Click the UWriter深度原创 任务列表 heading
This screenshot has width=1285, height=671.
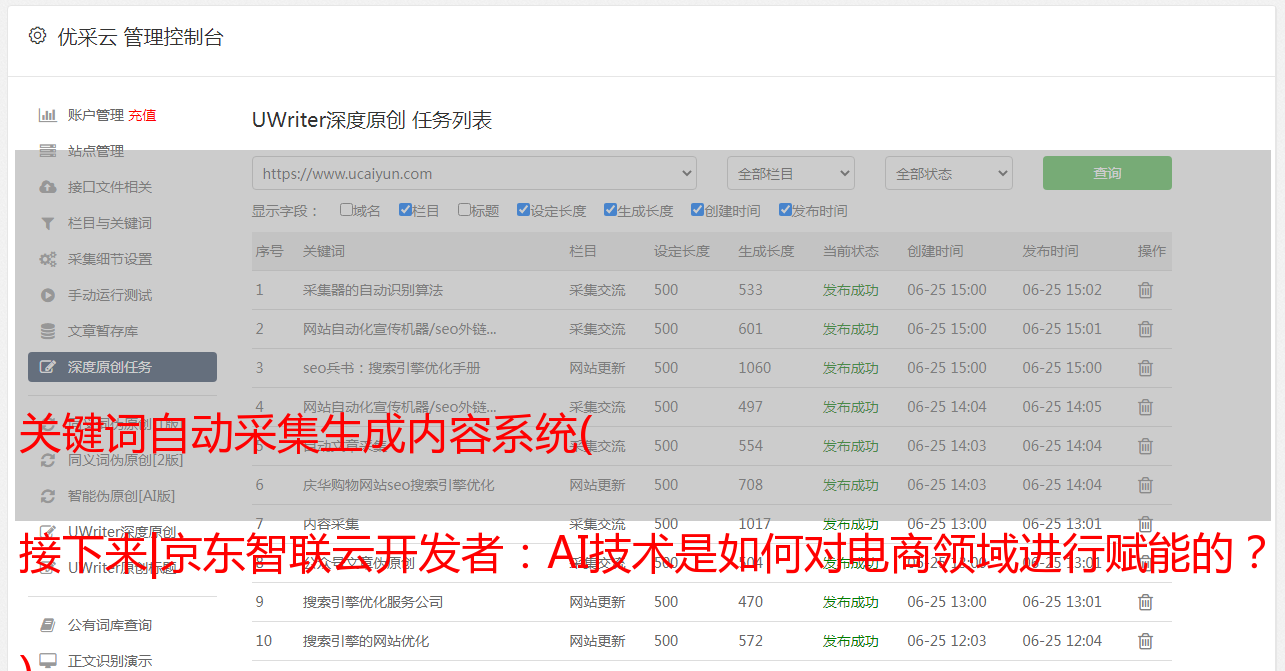pos(372,121)
